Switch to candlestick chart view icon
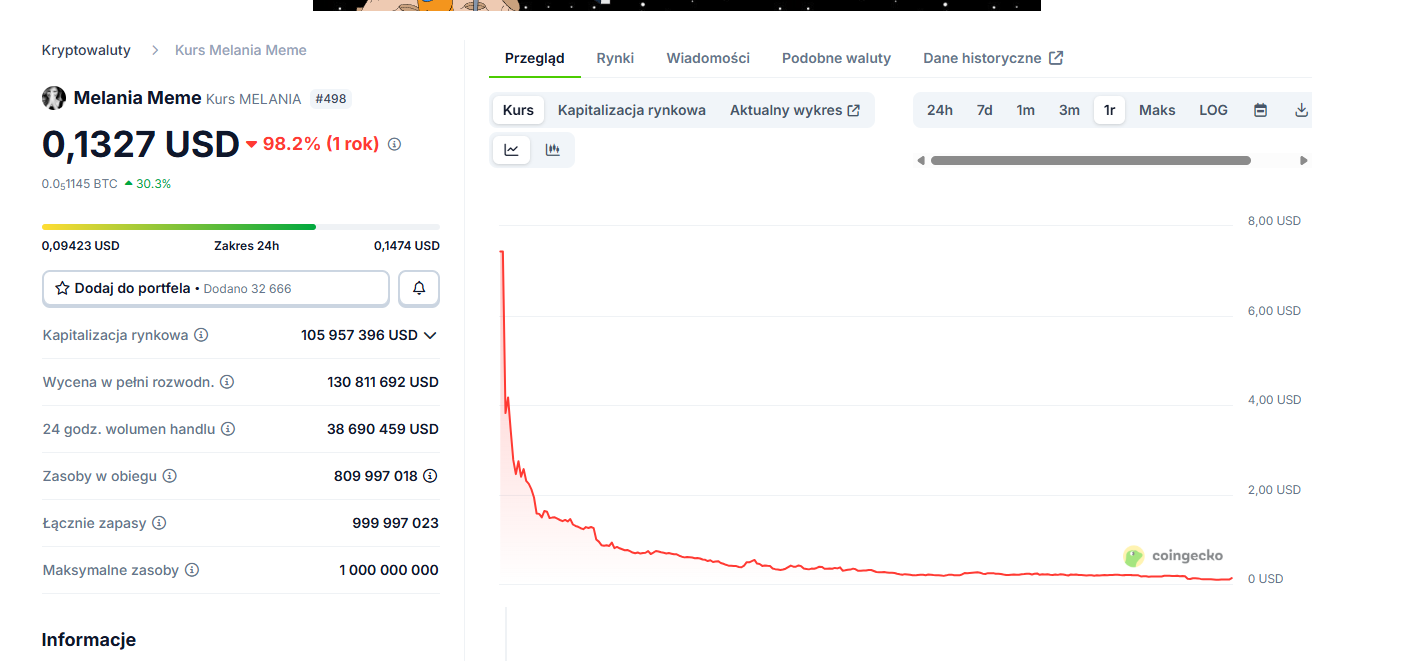 (x=552, y=150)
